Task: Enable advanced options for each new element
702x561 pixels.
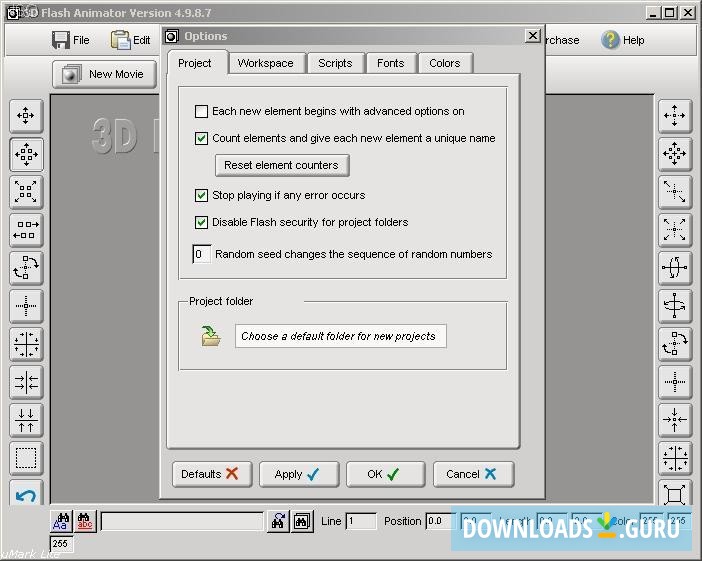Action: coord(201,111)
